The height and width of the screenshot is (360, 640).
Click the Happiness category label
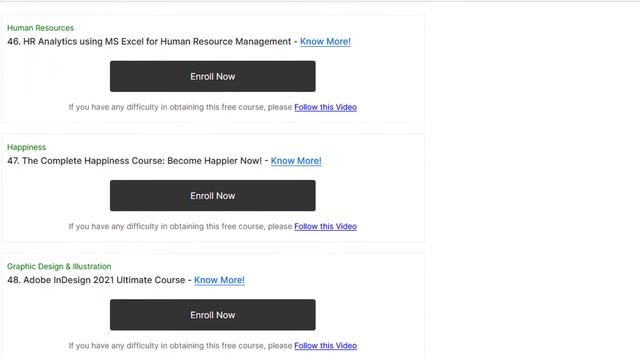click(x=27, y=147)
